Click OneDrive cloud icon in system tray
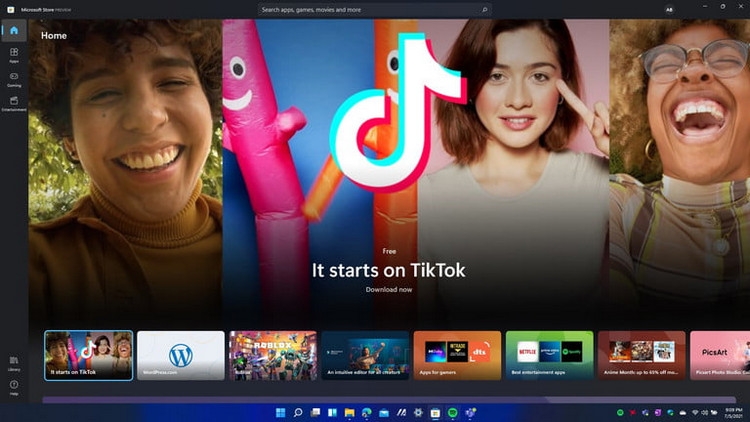750x422 pixels. 683,412
